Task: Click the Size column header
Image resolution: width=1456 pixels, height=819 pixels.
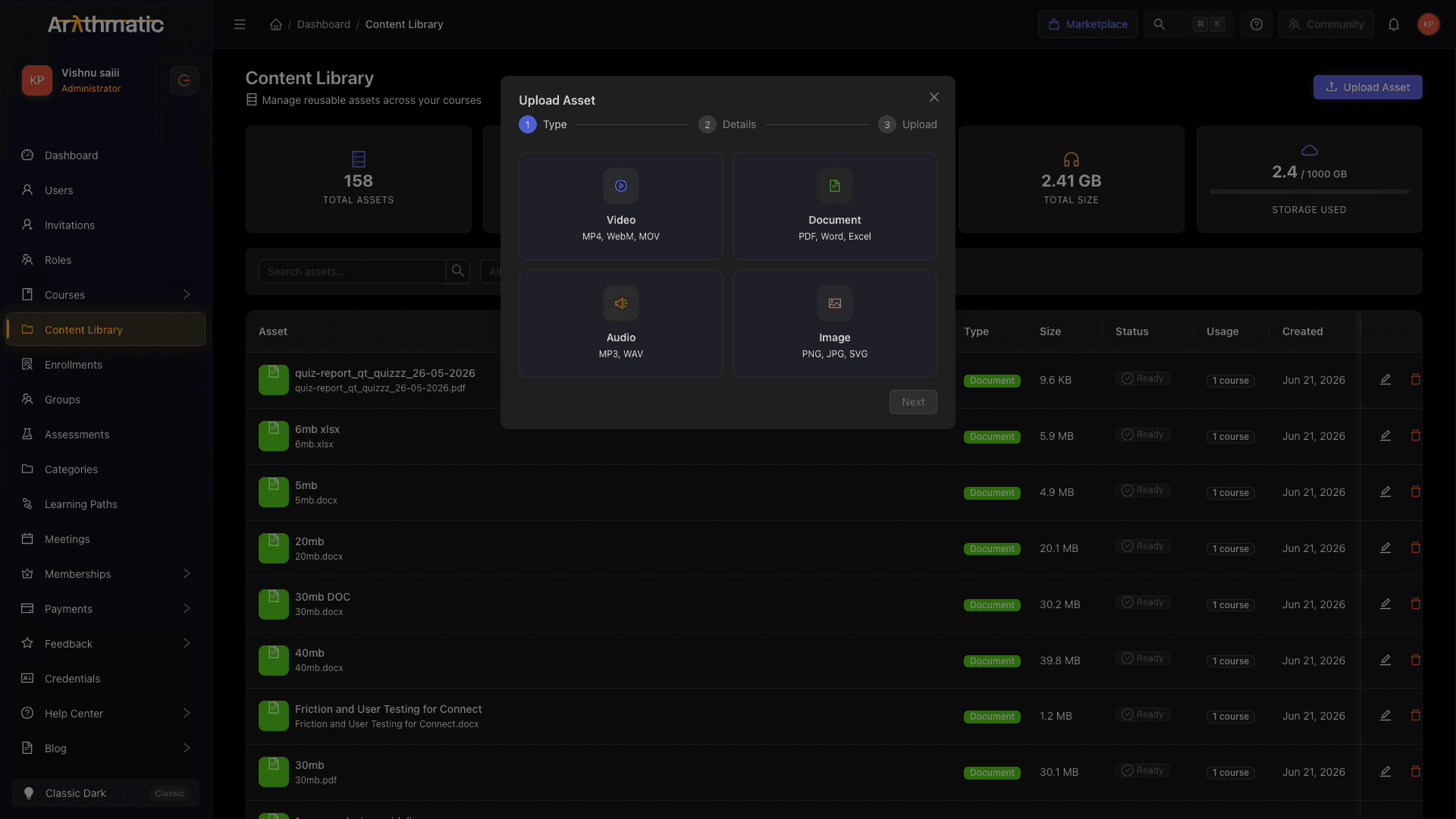Action: click(1050, 331)
